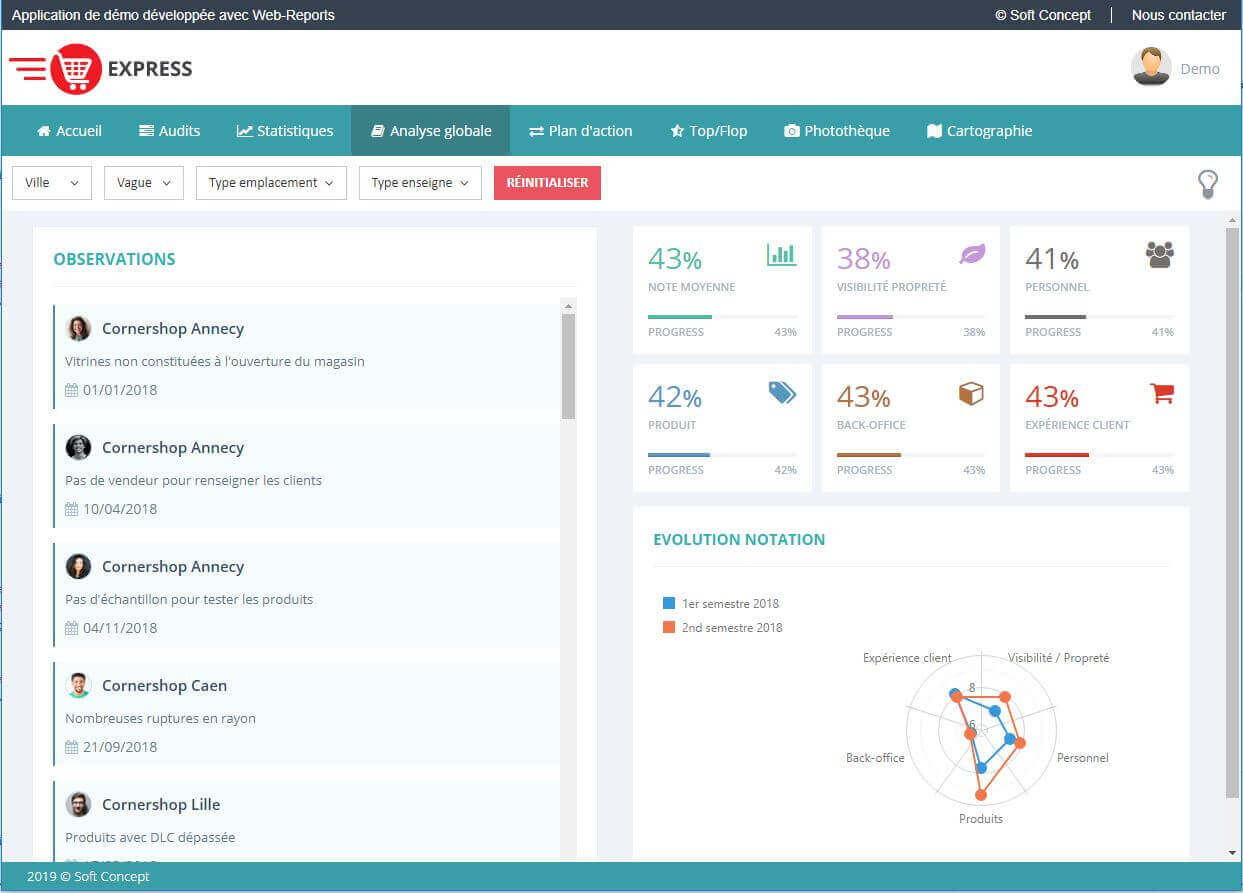This screenshot has height=893, width=1243.
Task: Click the Observations heading
Action: pyautogui.click(x=114, y=259)
